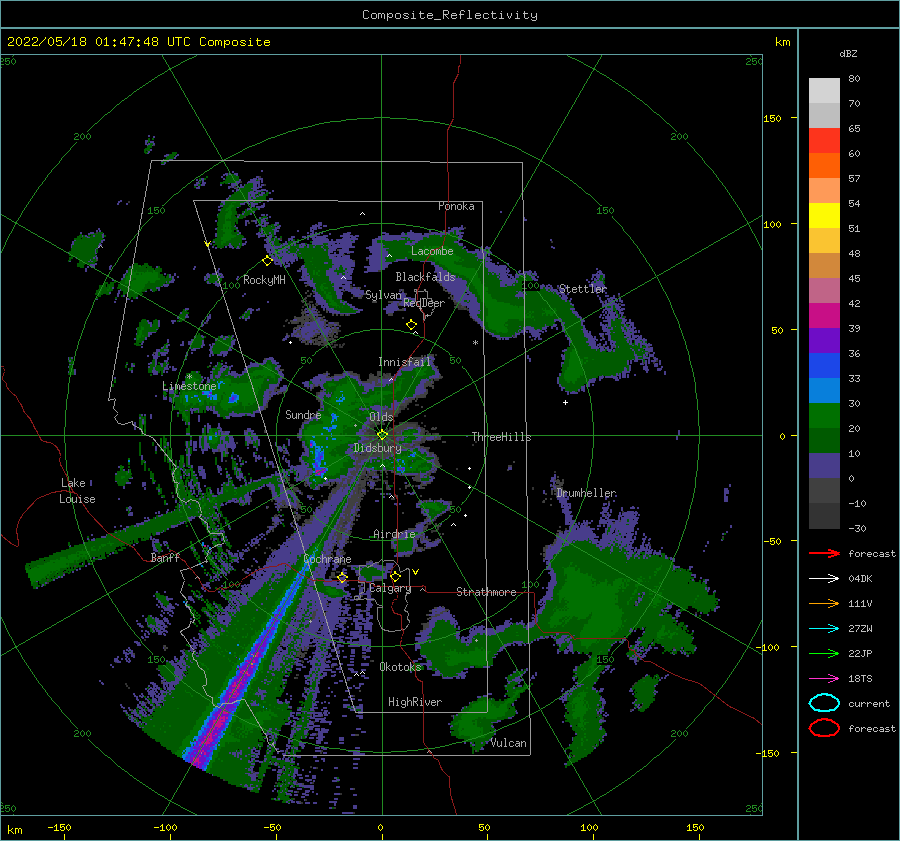Click the Airdrie label
Screen dimensions: 900x841
394,534
